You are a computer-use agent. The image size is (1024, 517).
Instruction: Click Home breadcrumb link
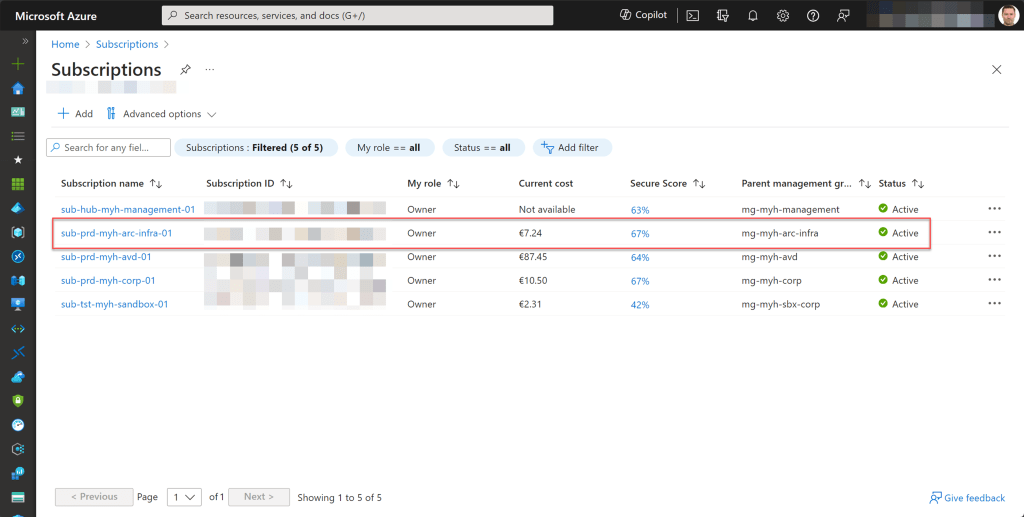coord(65,44)
